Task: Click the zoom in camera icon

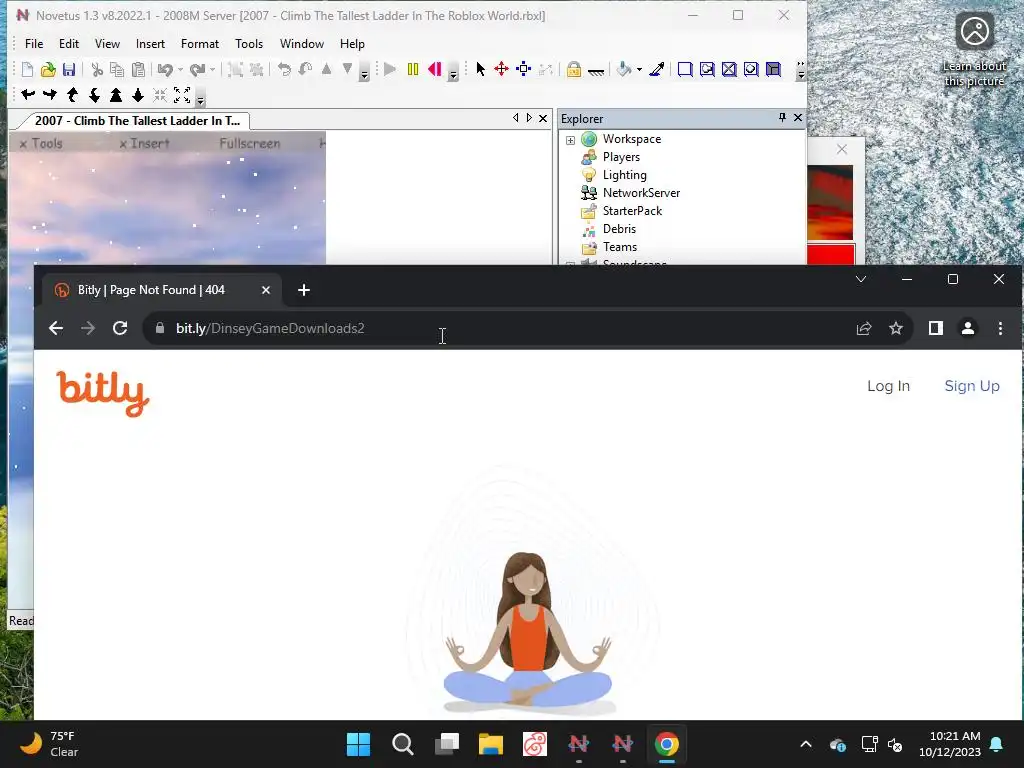Action: [x=116, y=95]
